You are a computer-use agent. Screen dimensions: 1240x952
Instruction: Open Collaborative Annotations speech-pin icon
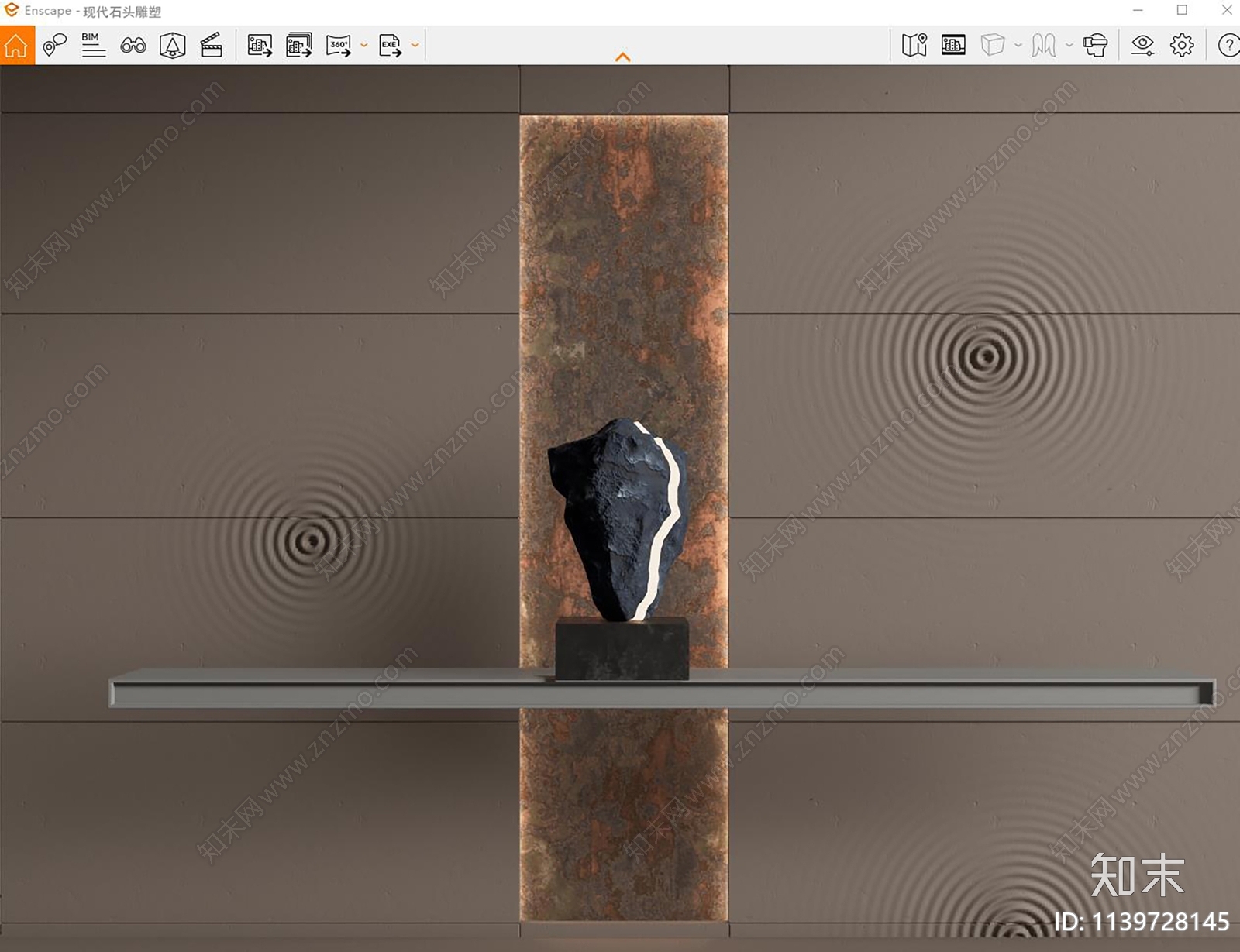pos(54,45)
